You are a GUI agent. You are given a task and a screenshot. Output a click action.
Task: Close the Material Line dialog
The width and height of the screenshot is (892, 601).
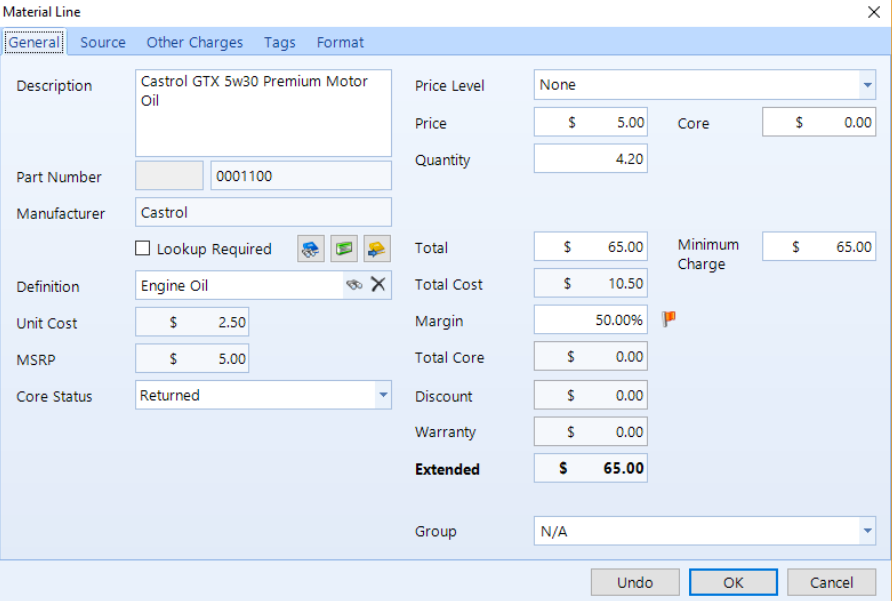point(873,12)
